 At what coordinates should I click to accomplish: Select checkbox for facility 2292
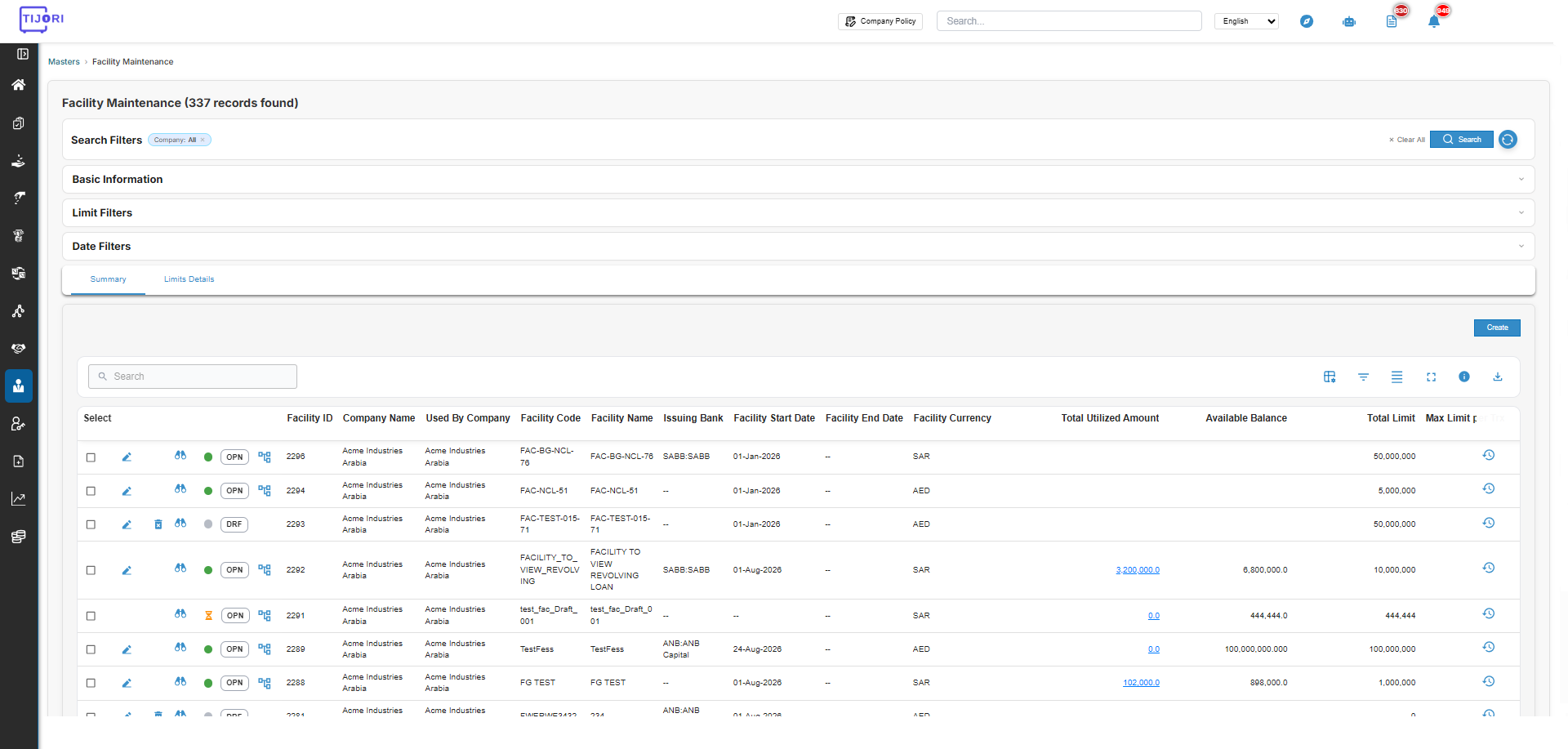(x=91, y=570)
